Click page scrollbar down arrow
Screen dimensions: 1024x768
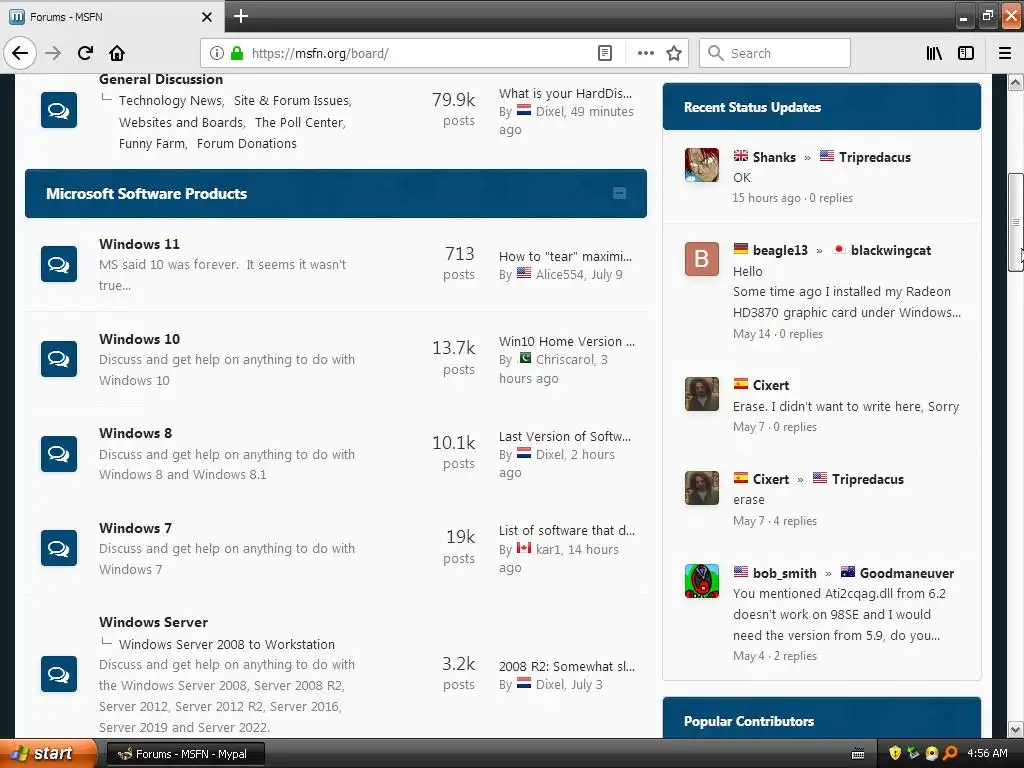coord(1015,729)
